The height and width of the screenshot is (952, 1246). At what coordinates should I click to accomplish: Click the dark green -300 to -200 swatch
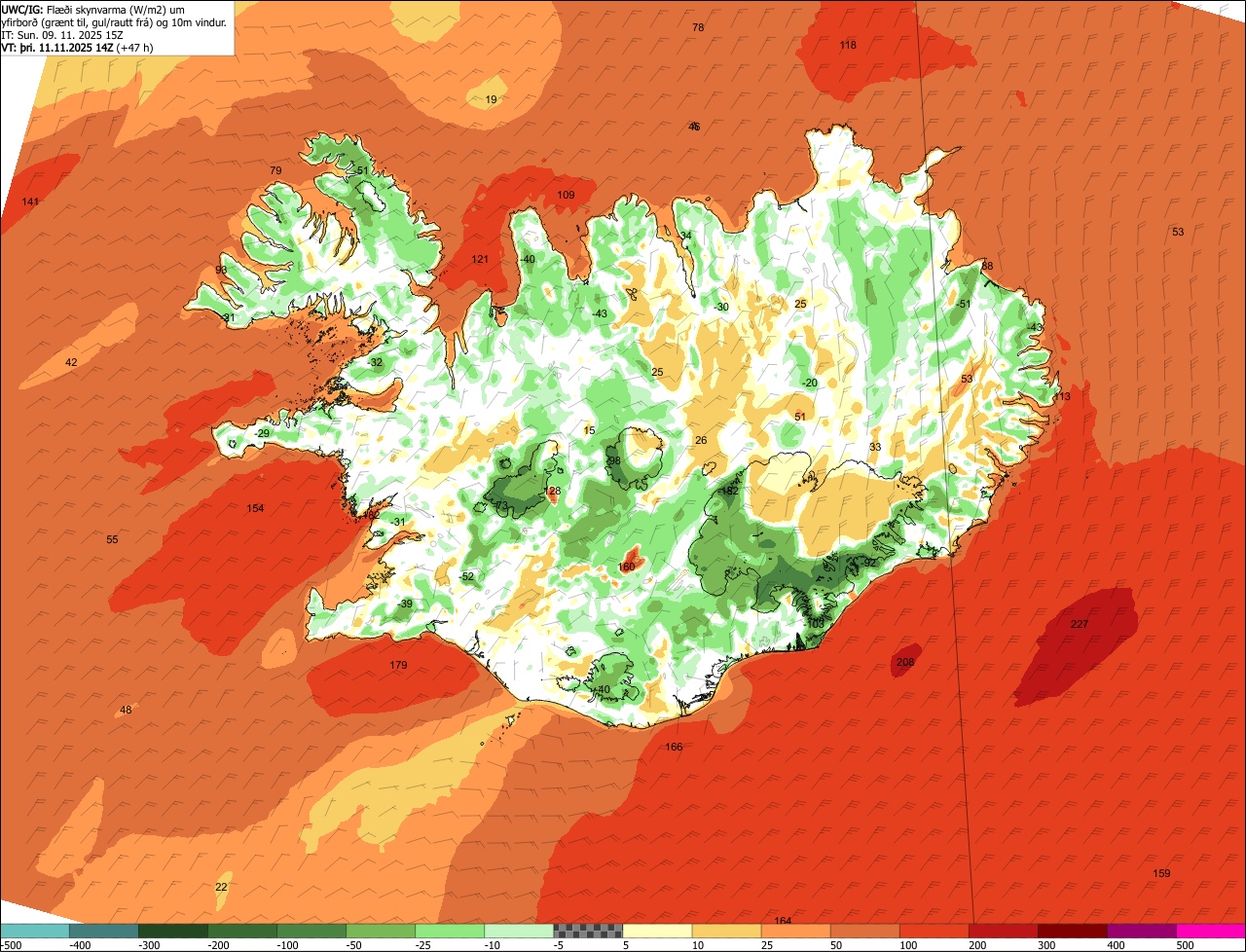172,931
